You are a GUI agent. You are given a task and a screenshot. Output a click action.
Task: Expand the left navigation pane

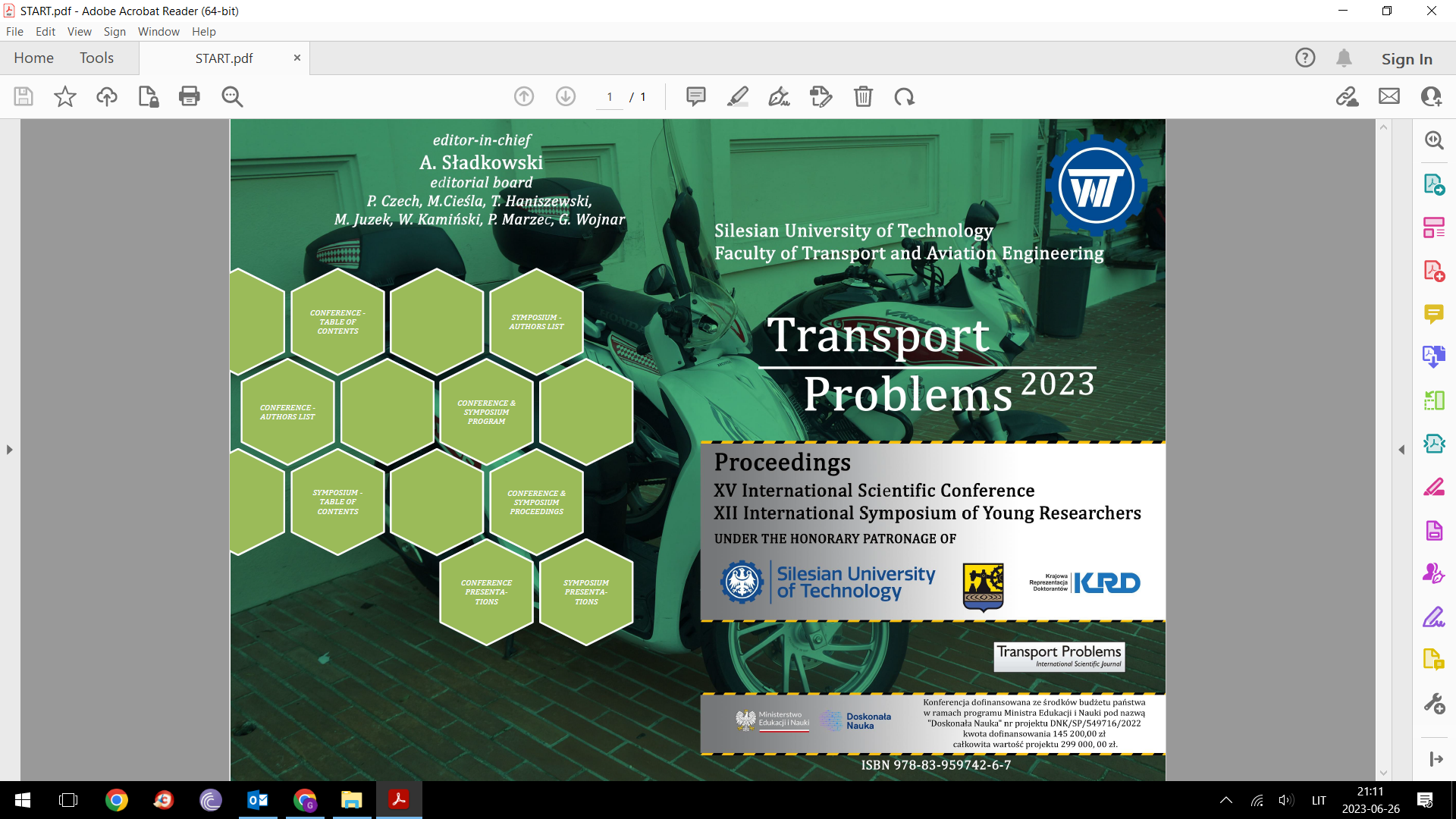9,450
